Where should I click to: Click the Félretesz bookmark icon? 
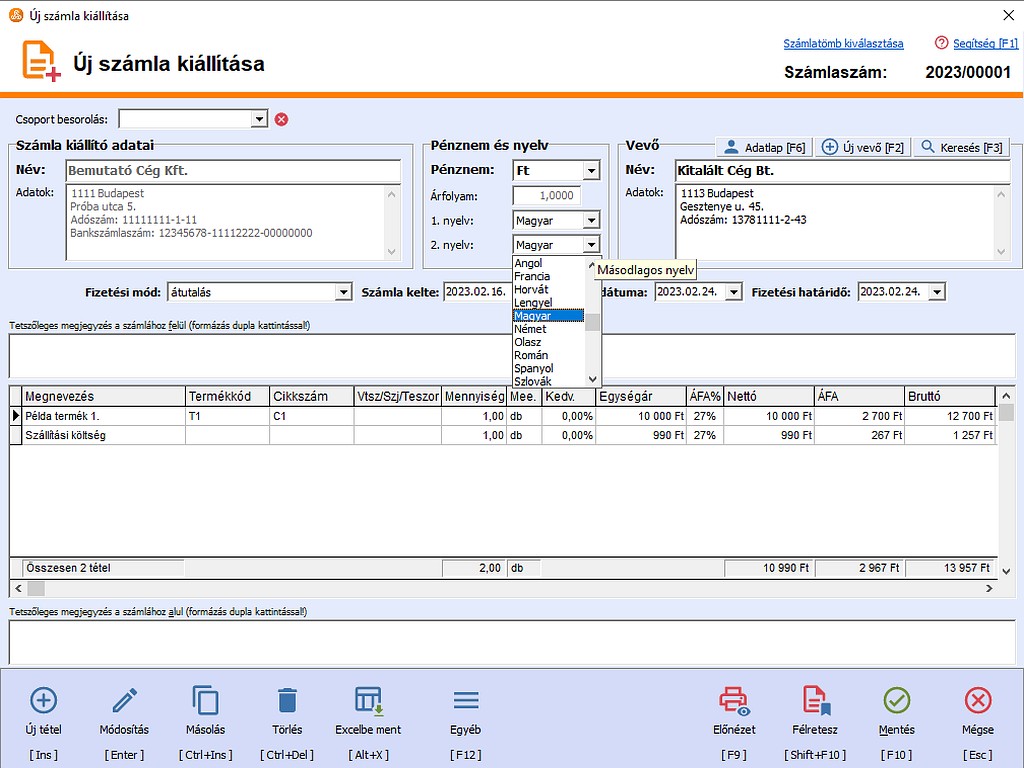(x=816, y=700)
